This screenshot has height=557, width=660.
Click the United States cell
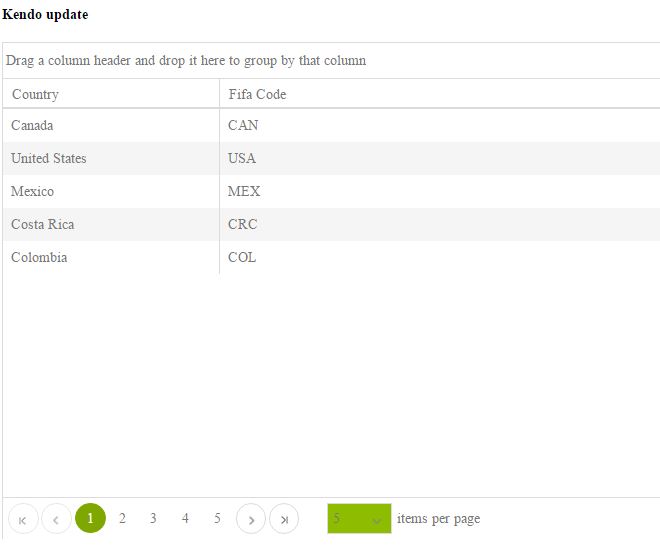pyautogui.click(x=49, y=158)
